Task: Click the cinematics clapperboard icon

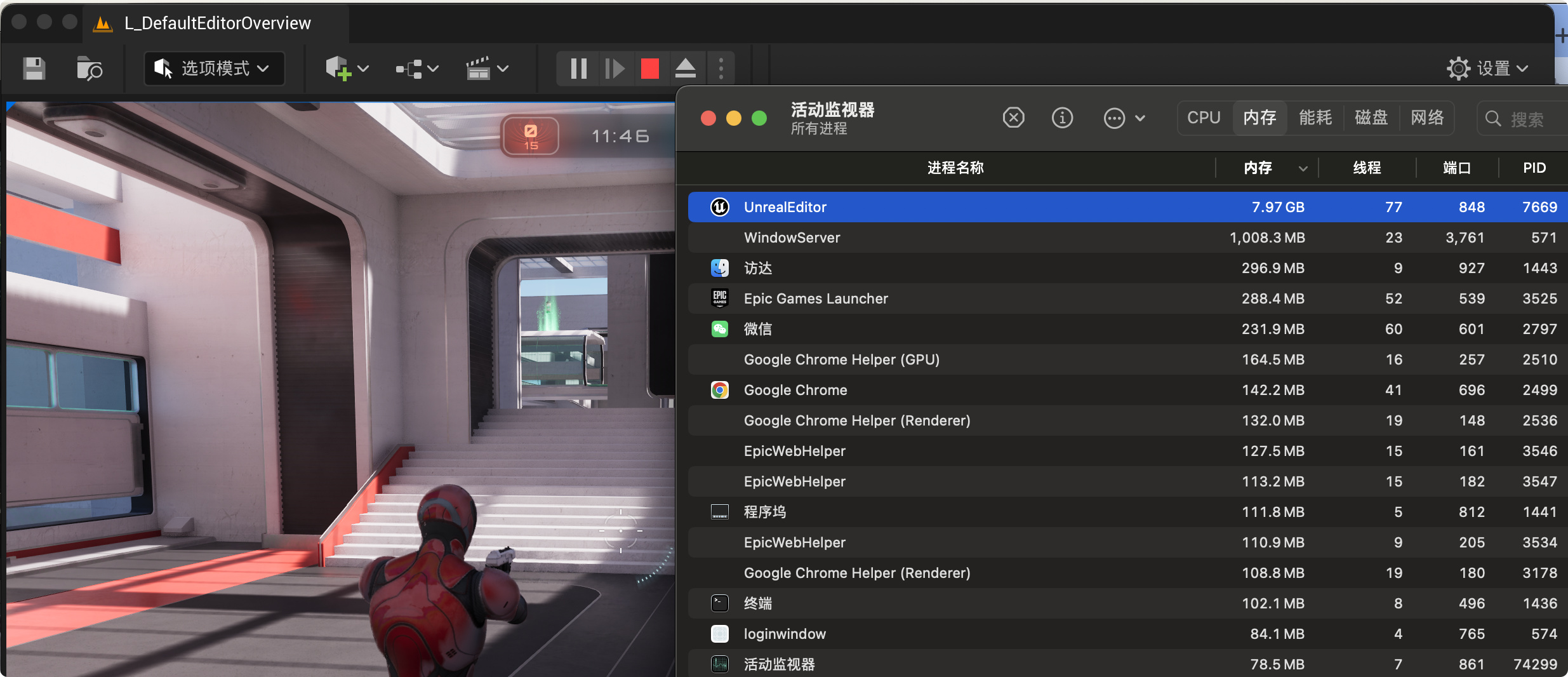Action: tap(478, 68)
